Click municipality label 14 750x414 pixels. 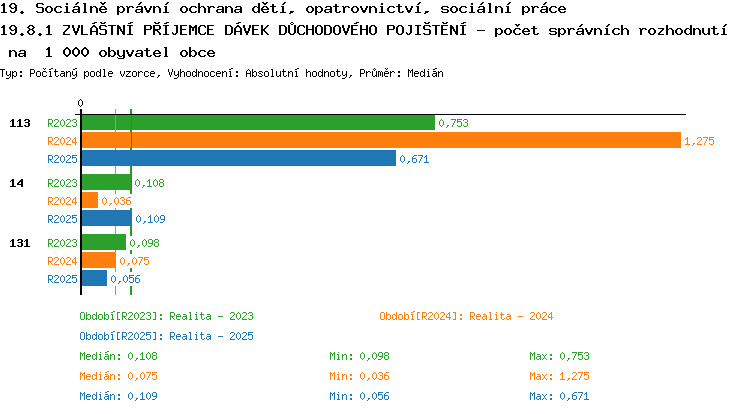click(x=16, y=183)
